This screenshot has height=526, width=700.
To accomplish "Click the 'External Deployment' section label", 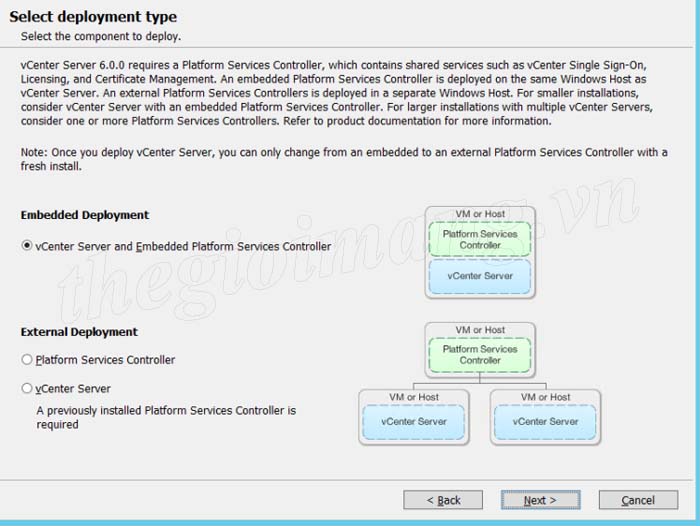I will tap(79, 332).
